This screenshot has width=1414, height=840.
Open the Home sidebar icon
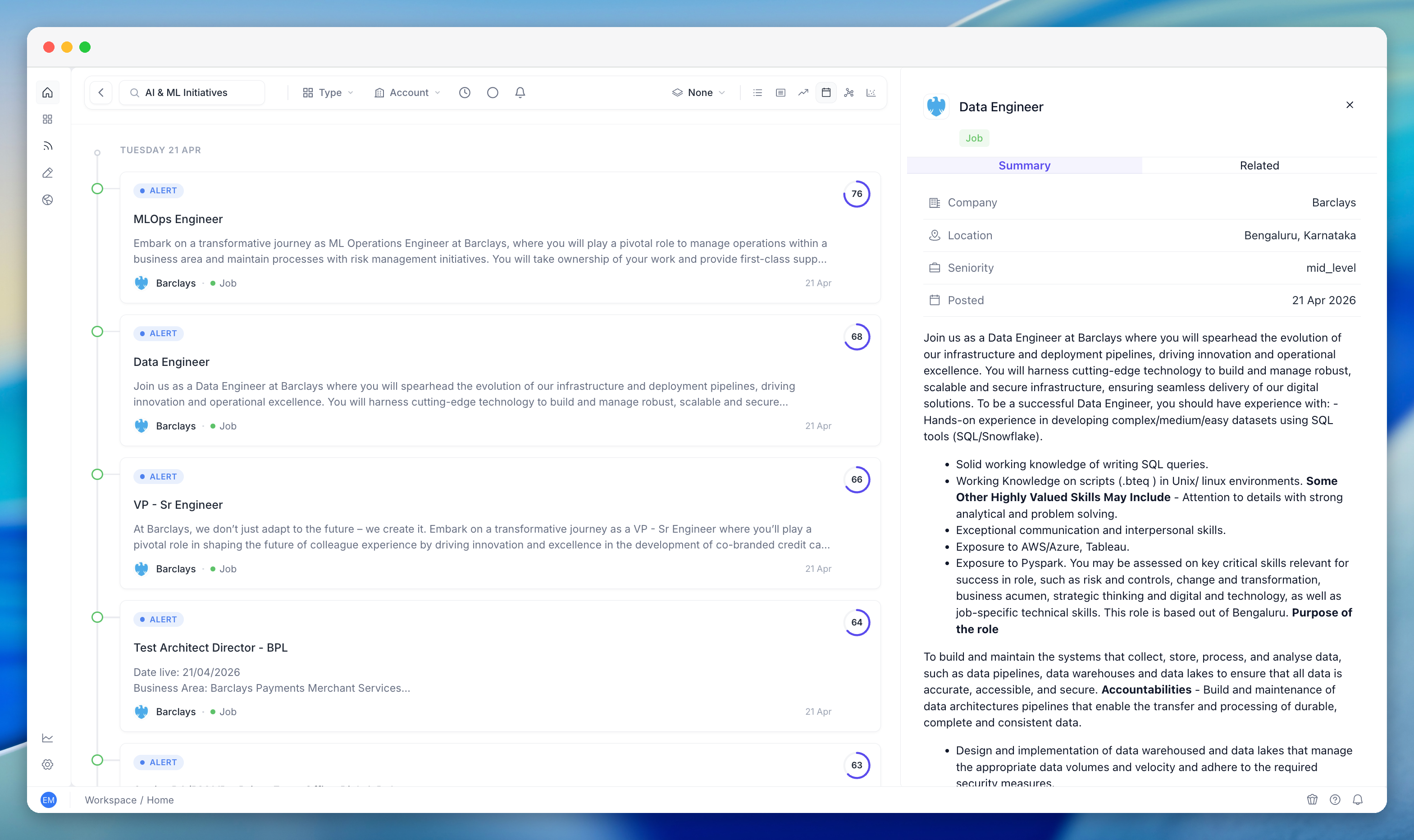pos(47,92)
